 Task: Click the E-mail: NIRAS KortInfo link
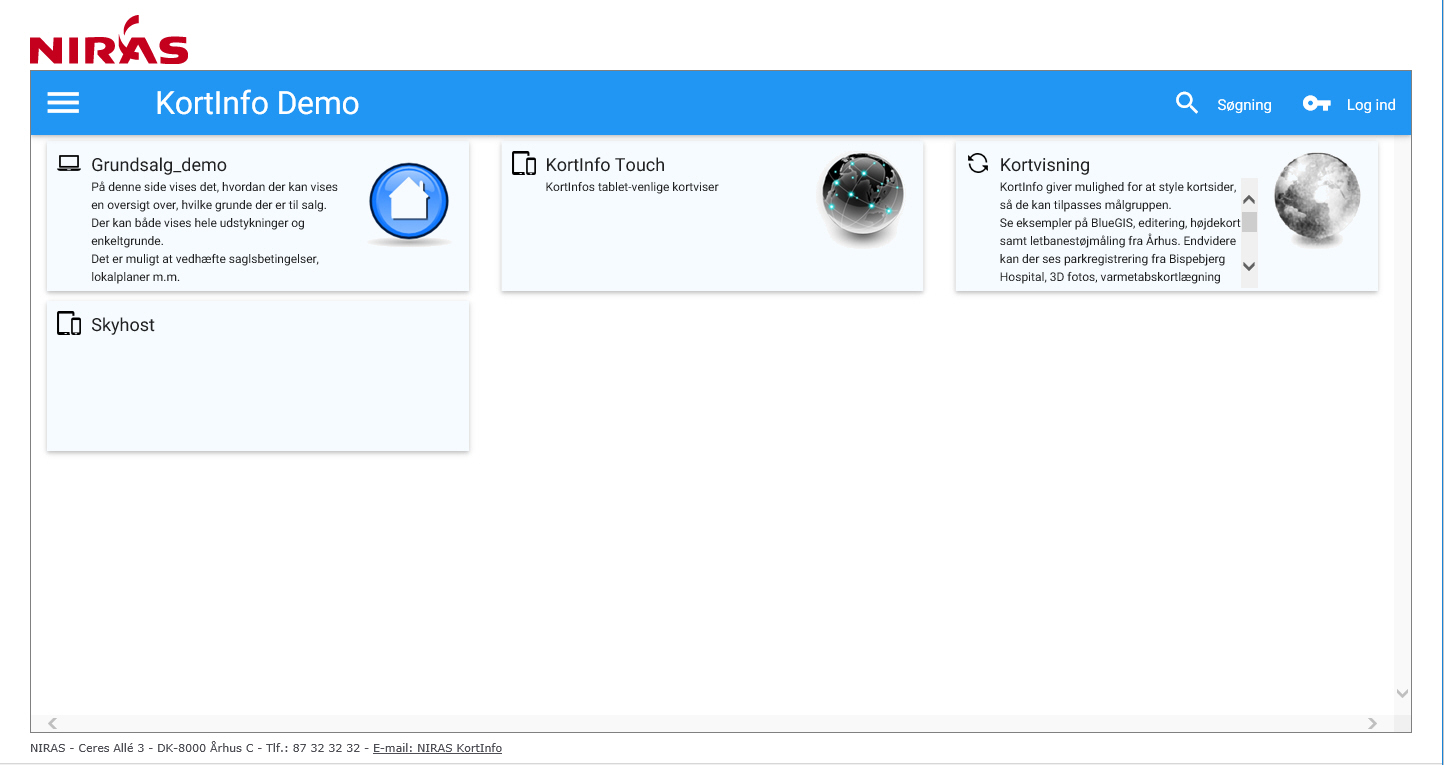438,748
